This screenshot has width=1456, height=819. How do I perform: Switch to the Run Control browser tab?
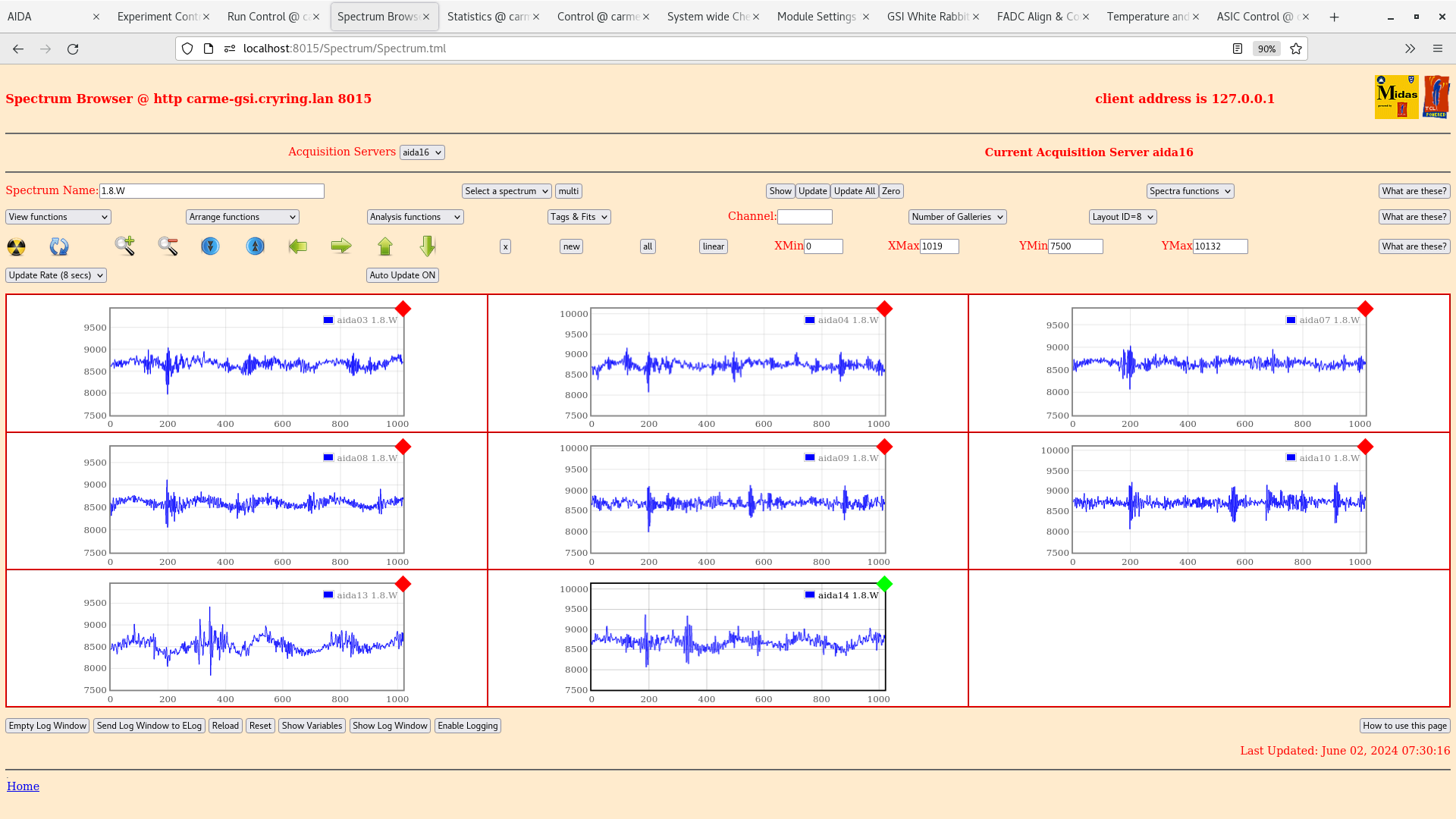pyautogui.click(x=268, y=17)
